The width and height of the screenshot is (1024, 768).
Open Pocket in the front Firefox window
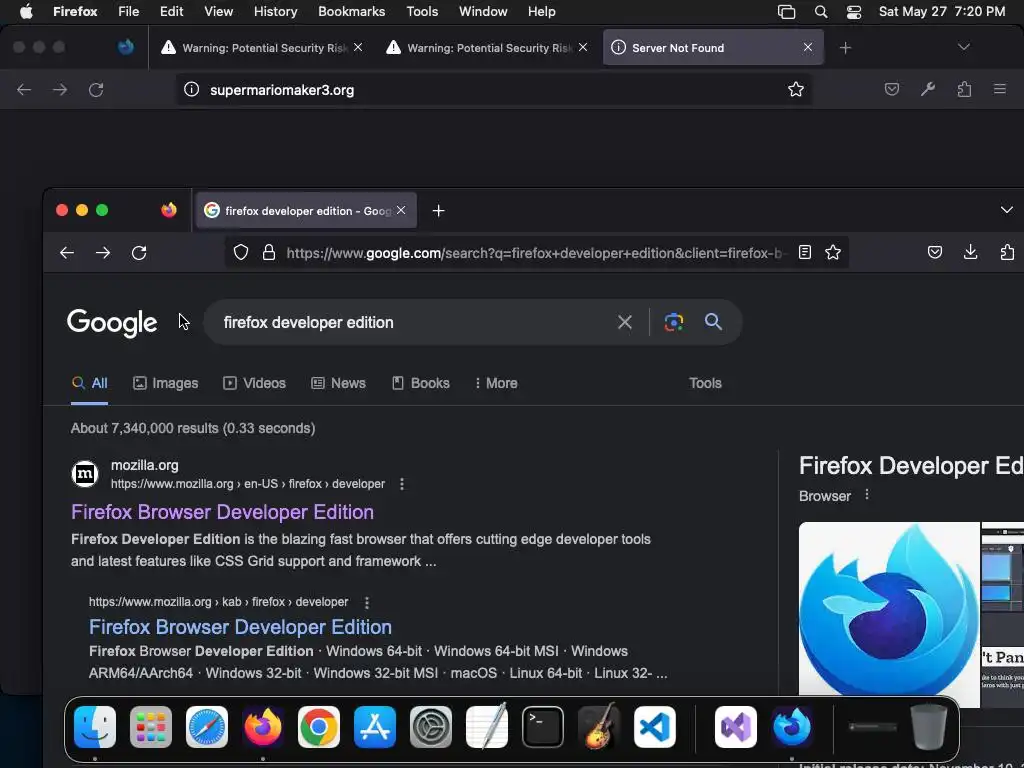[x=935, y=252]
